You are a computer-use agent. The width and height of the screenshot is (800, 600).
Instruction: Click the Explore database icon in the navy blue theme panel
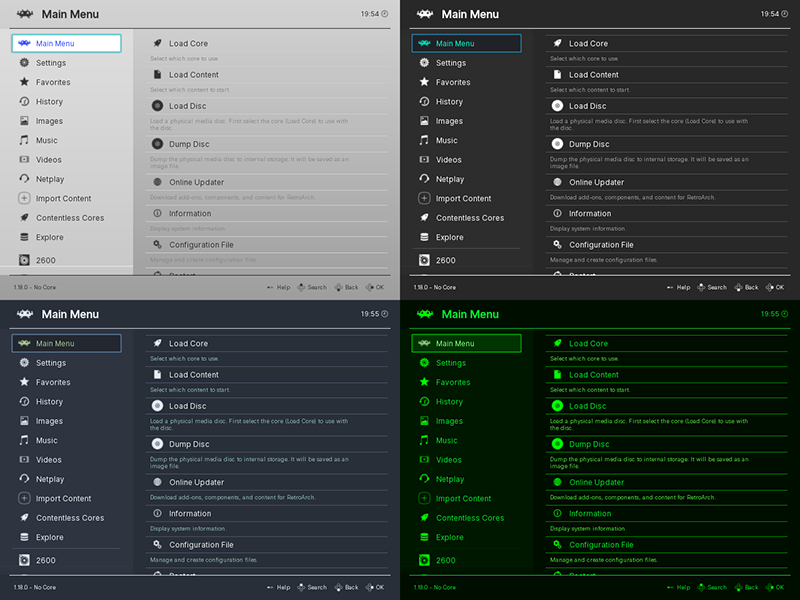(x=24, y=537)
